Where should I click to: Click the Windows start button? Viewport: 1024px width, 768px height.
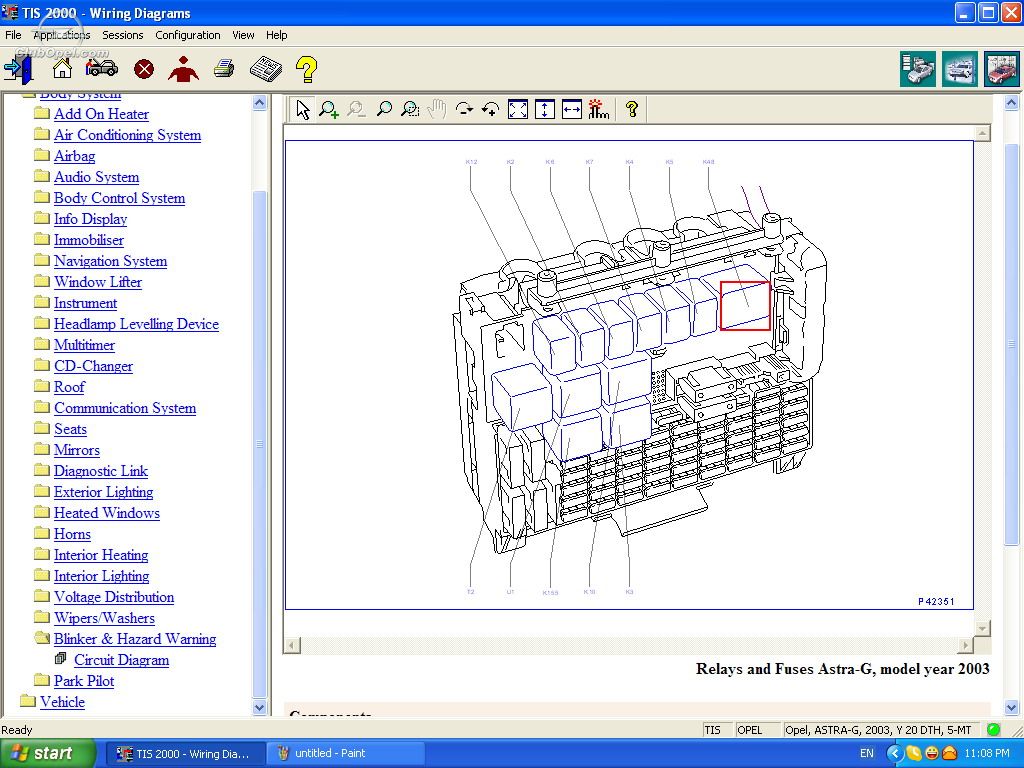pyautogui.click(x=47, y=754)
